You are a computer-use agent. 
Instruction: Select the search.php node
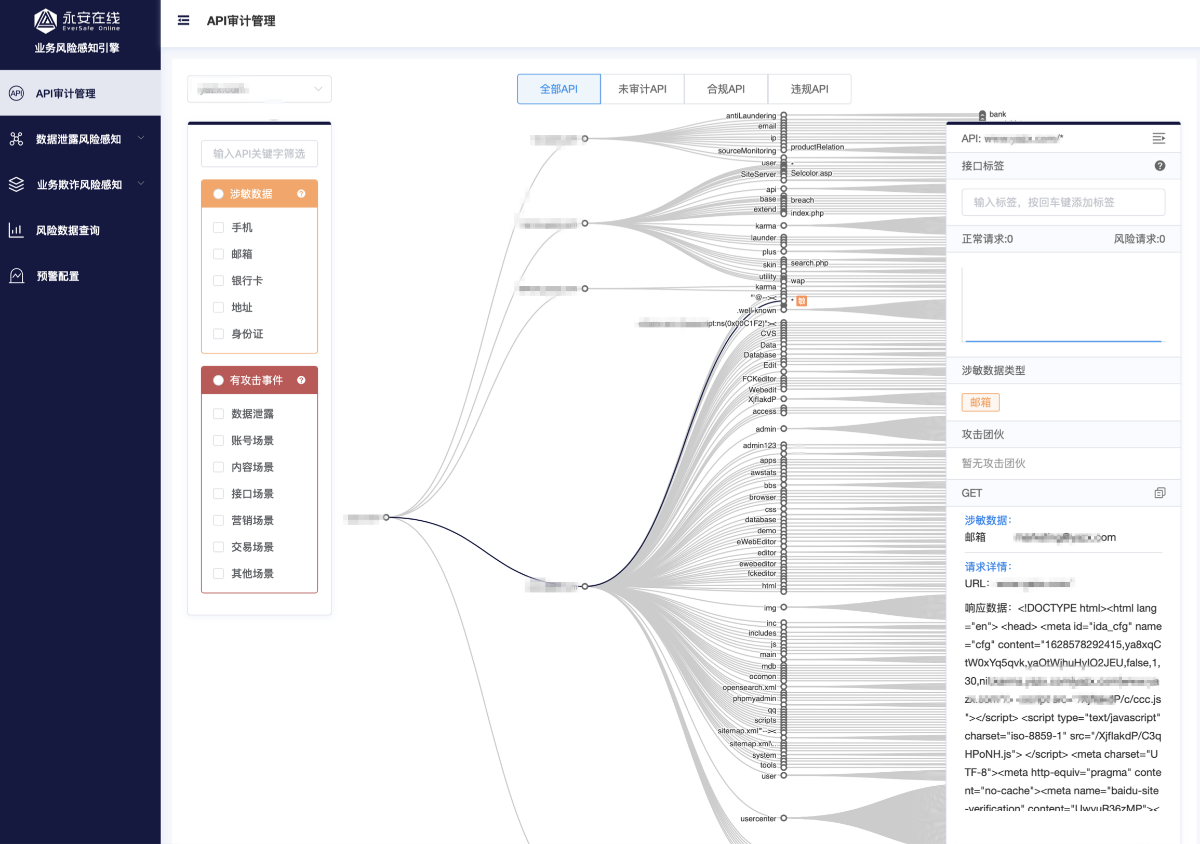coord(809,263)
